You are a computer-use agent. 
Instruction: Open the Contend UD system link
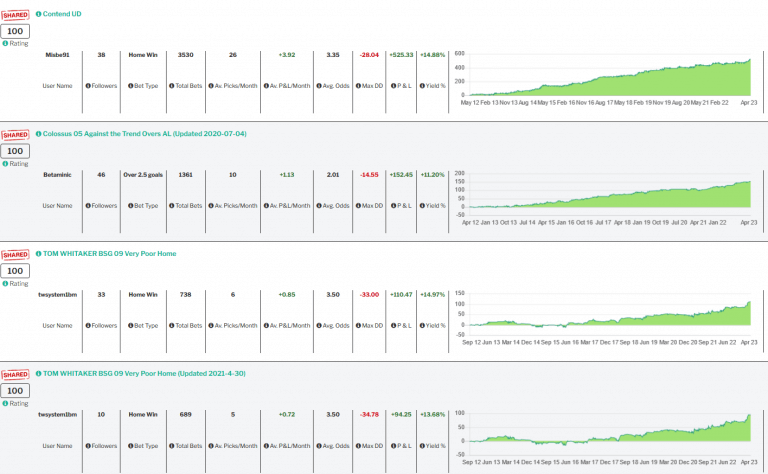[62, 14]
